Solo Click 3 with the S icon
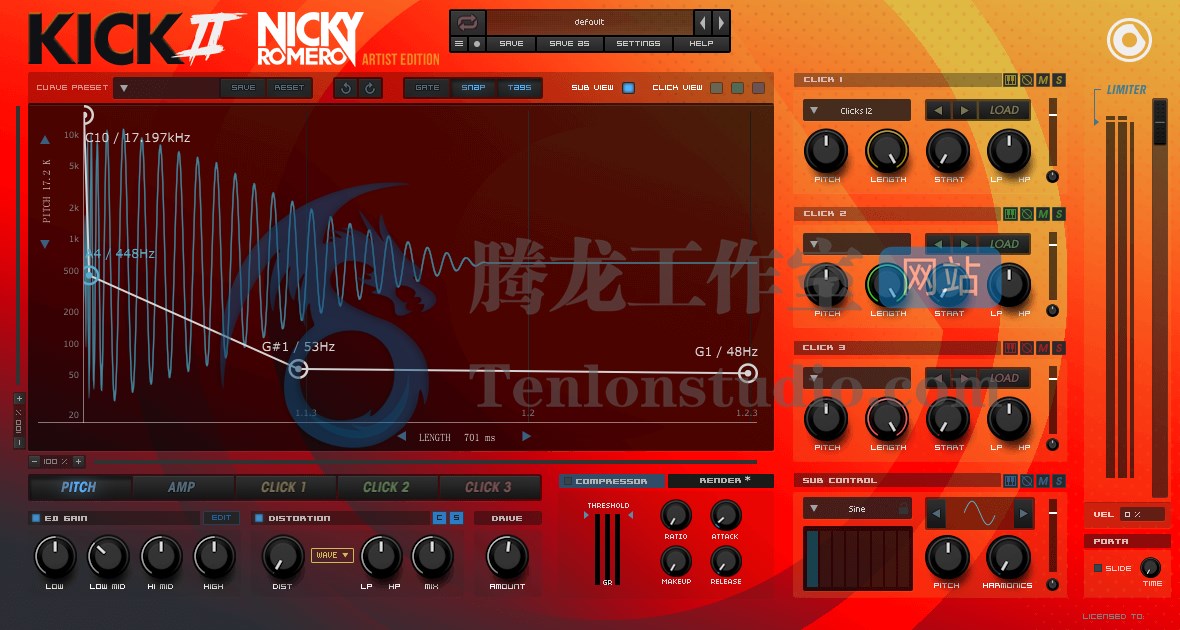The height and width of the screenshot is (630, 1180). 1059,348
